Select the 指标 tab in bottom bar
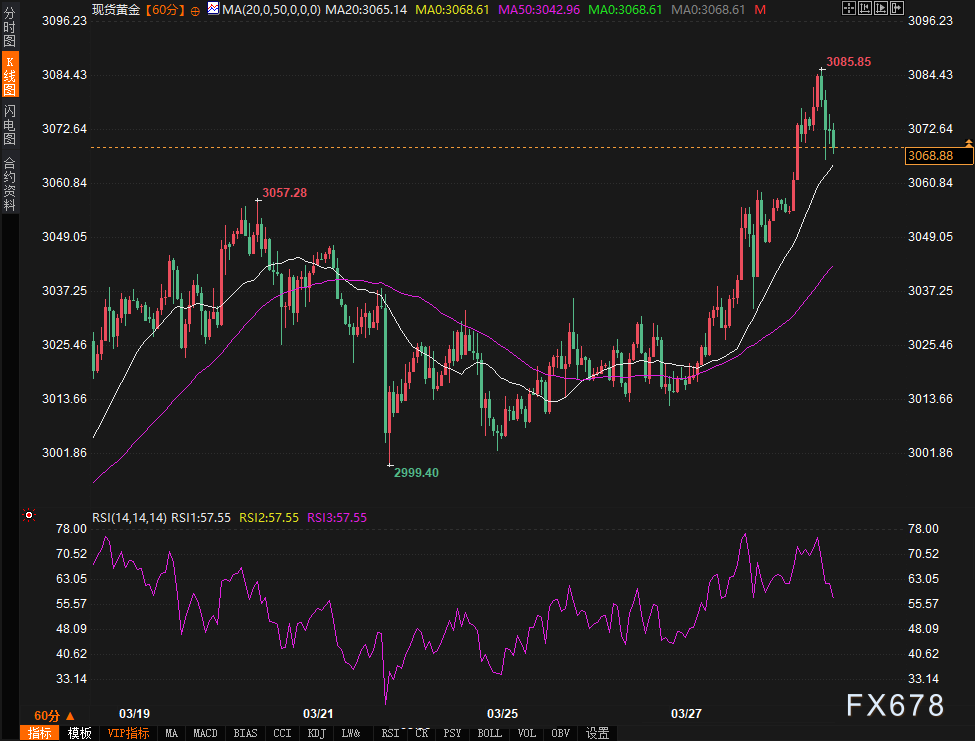The height and width of the screenshot is (741, 975). [40, 733]
